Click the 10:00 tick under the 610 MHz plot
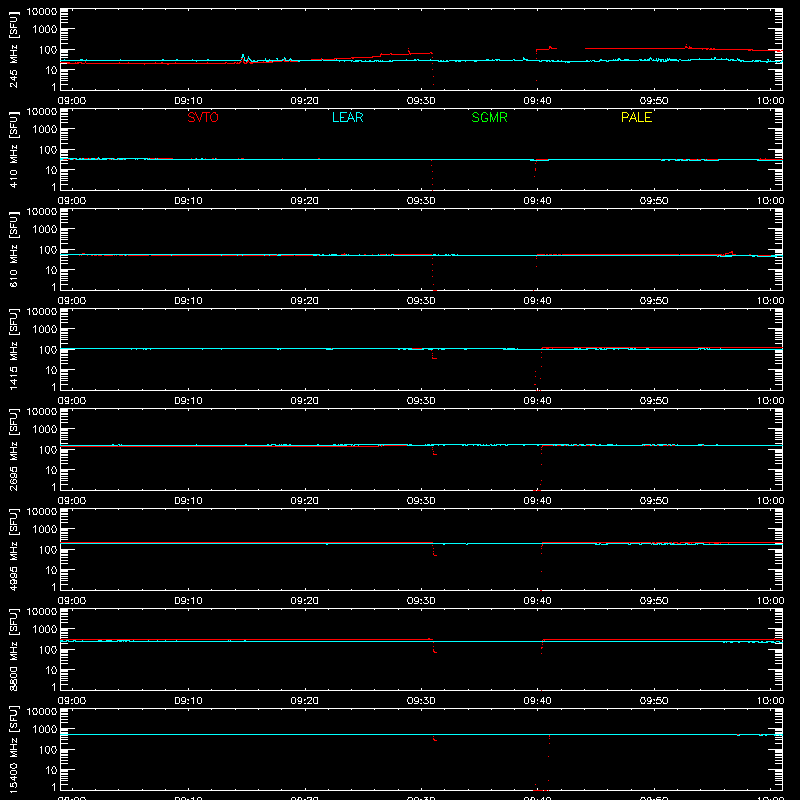The image size is (800, 800). [x=770, y=301]
